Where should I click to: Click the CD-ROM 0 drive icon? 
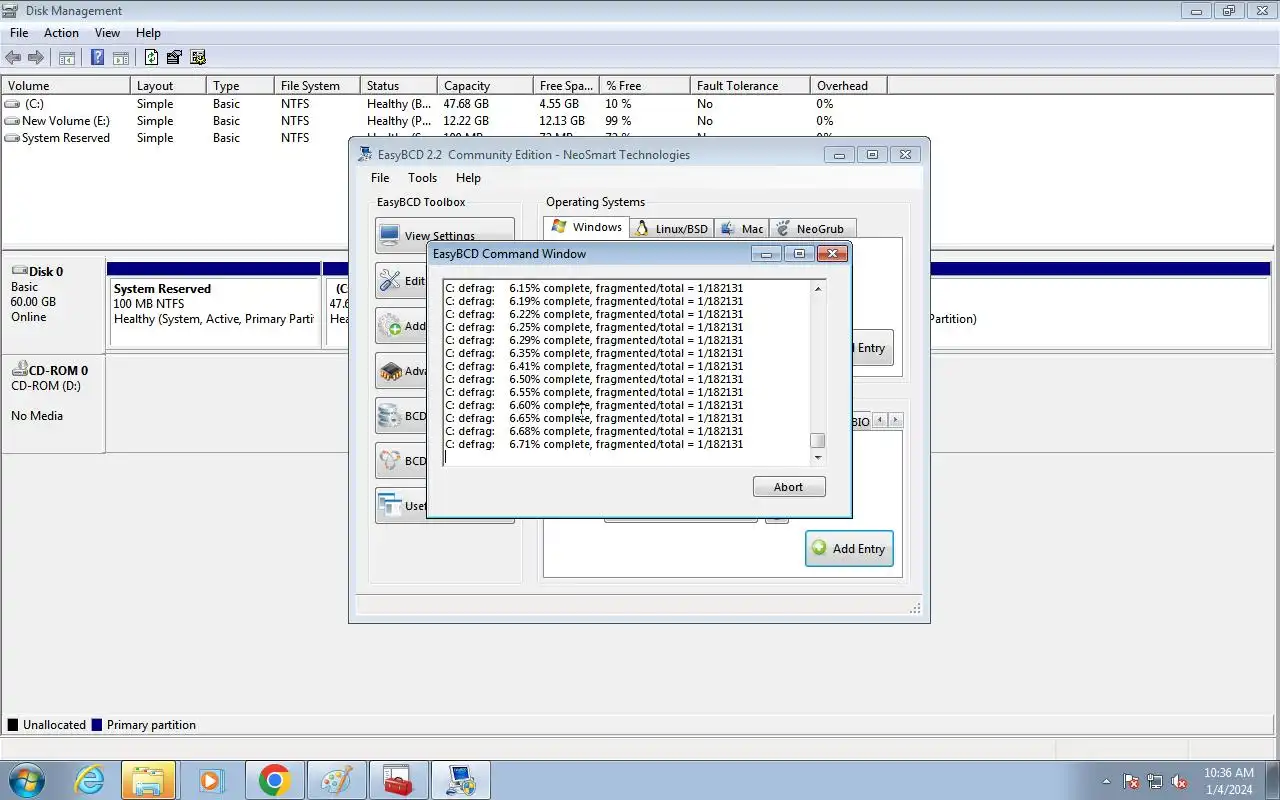point(19,370)
